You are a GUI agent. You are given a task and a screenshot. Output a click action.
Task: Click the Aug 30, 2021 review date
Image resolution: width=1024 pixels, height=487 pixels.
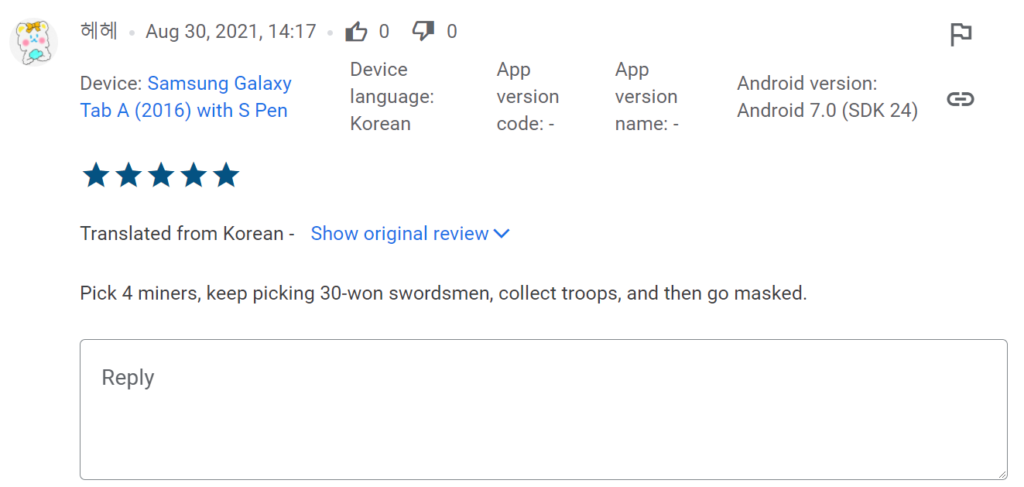click(x=230, y=32)
